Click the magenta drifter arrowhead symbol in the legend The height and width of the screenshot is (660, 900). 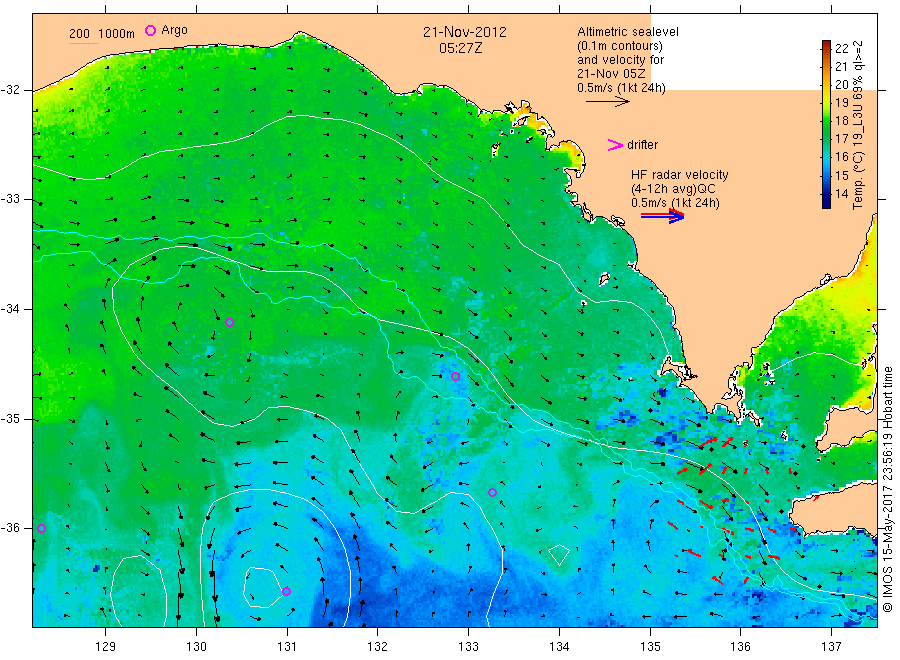point(615,145)
